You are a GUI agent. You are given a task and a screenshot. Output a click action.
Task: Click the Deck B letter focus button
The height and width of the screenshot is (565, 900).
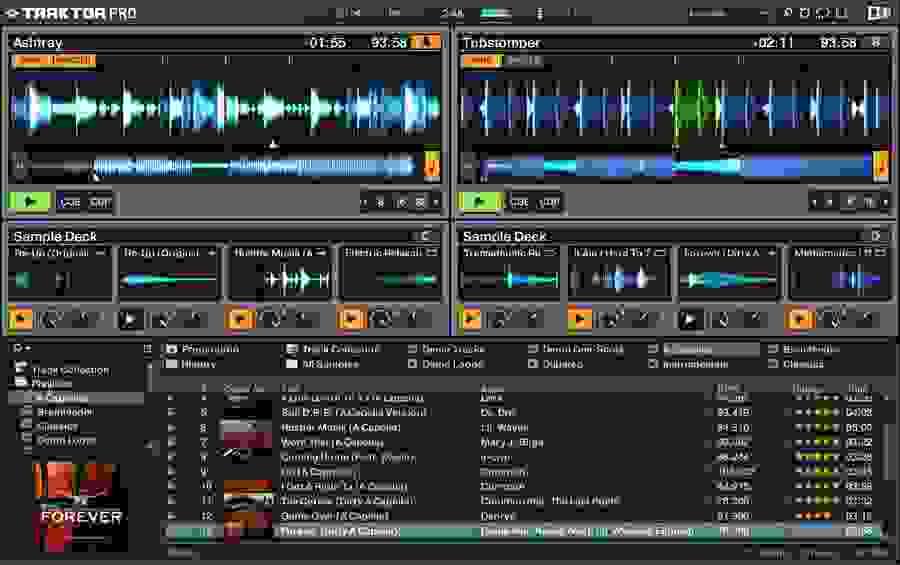click(875, 42)
